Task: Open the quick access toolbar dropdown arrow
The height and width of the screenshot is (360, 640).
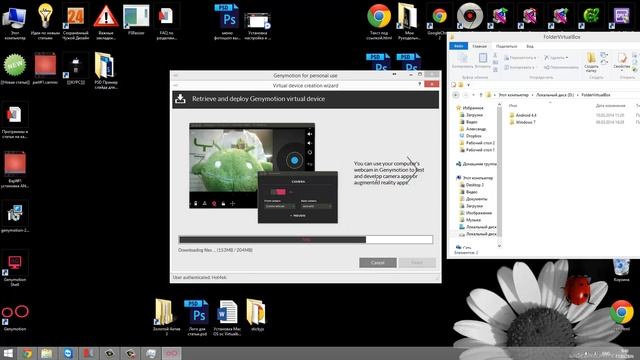Action: click(468, 85)
